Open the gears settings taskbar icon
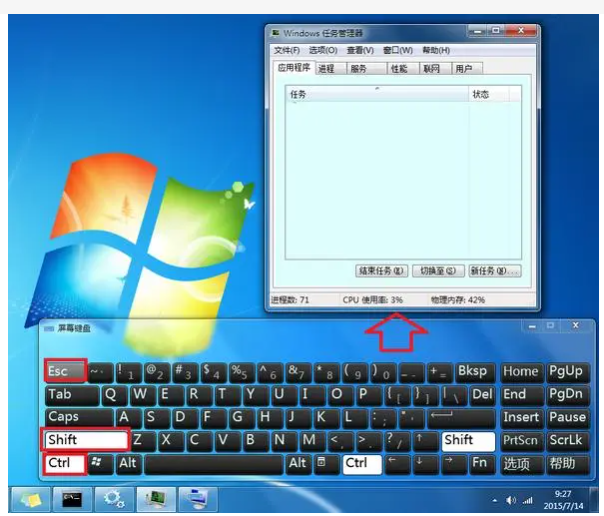604x516 pixels. point(114,499)
